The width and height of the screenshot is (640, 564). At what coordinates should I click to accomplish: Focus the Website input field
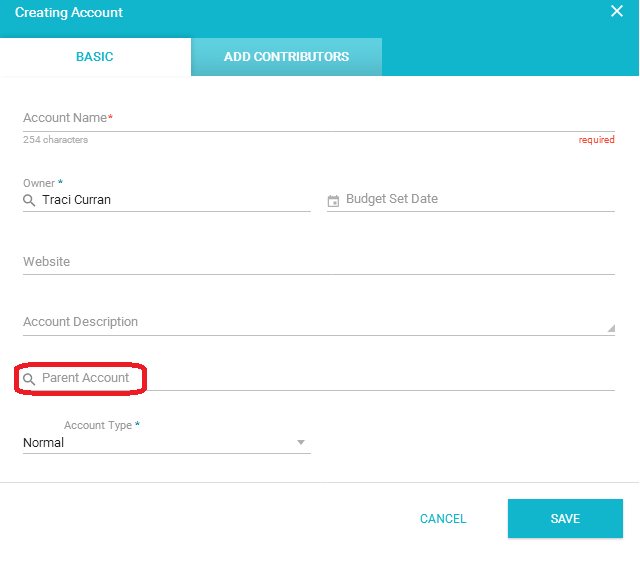(x=319, y=262)
